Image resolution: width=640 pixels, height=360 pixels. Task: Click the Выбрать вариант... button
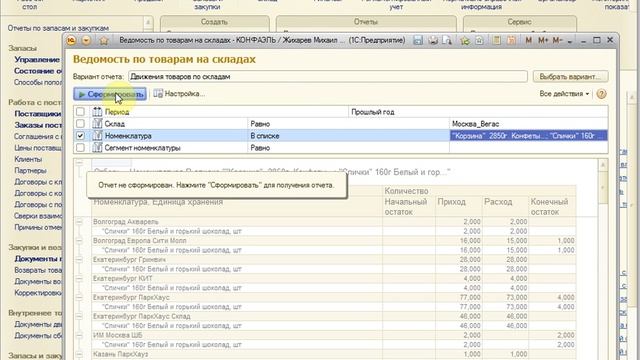coord(570,76)
